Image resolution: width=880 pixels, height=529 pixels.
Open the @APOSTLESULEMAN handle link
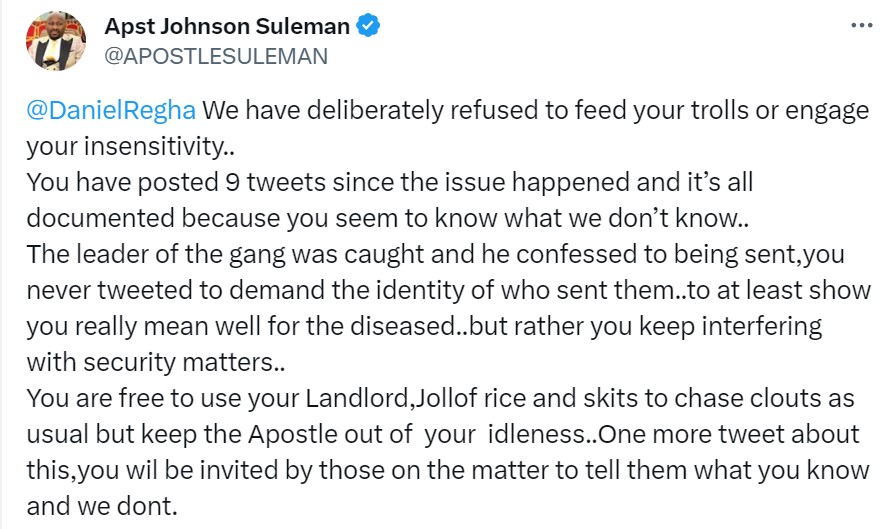click(217, 56)
